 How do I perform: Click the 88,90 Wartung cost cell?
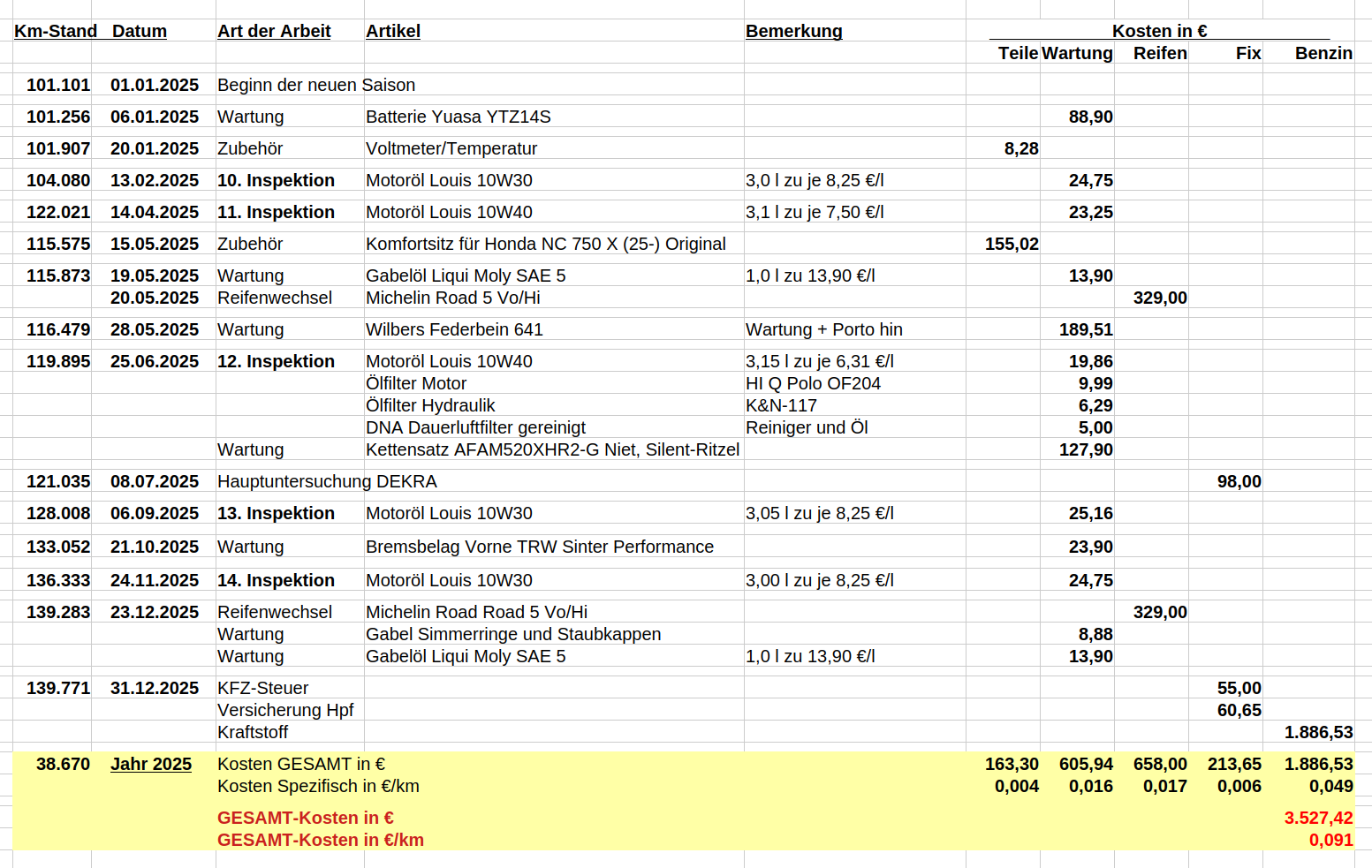(x=1090, y=117)
